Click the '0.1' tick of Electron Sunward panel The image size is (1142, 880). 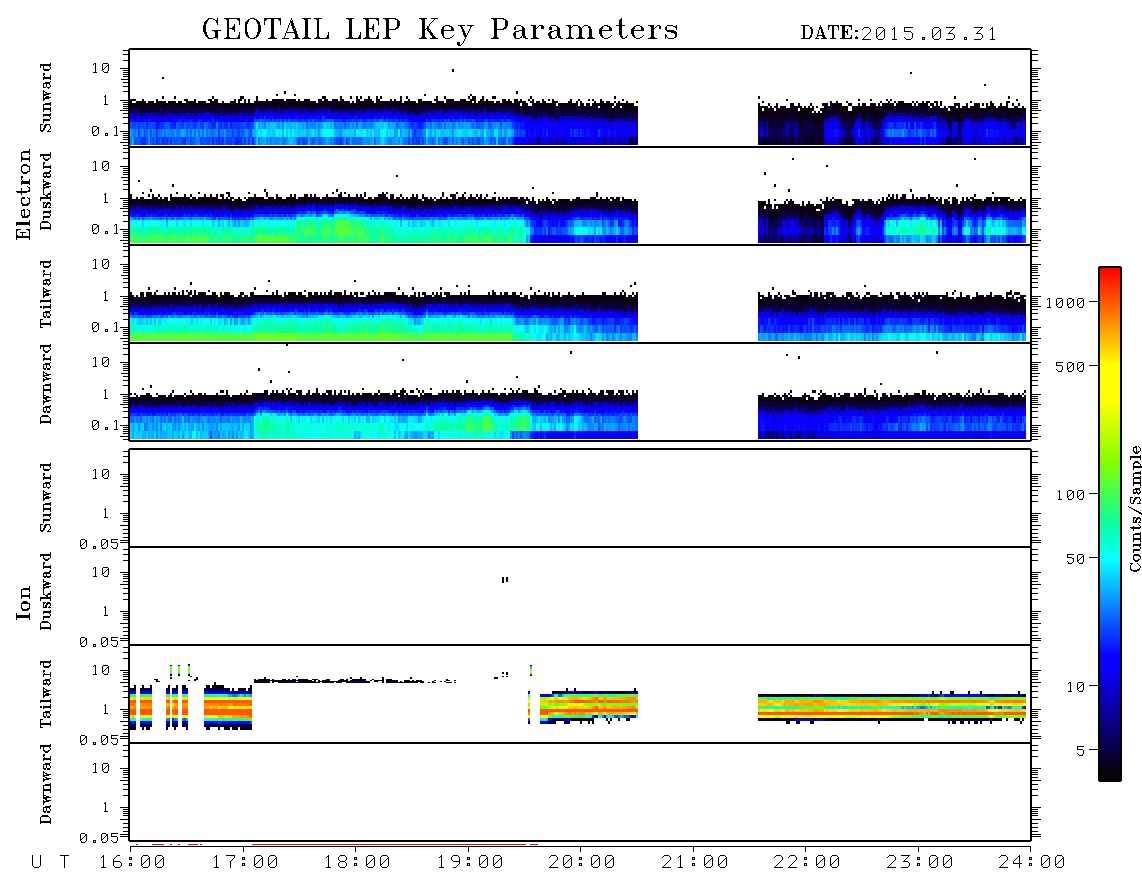click(105, 132)
